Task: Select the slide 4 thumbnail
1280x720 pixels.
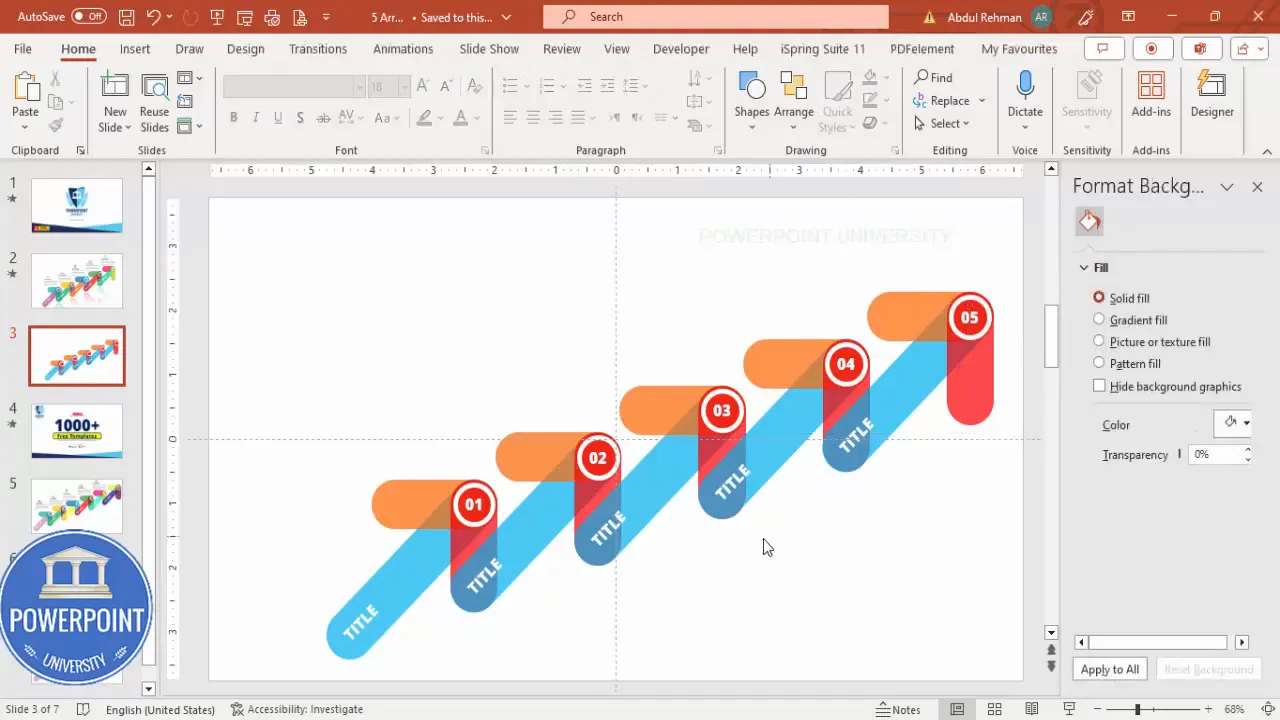Action: (77, 431)
